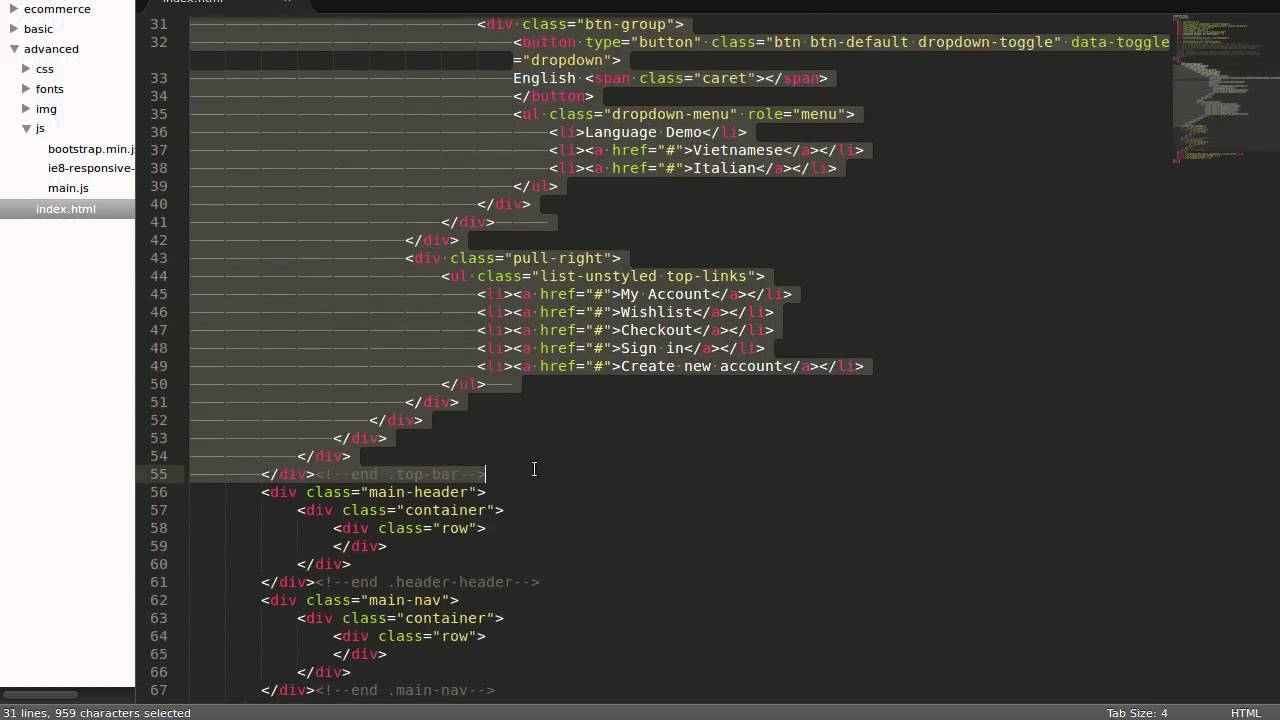Open bootstrap.min.js file in sidebar
Image resolution: width=1280 pixels, height=720 pixels.
pos(91,149)
